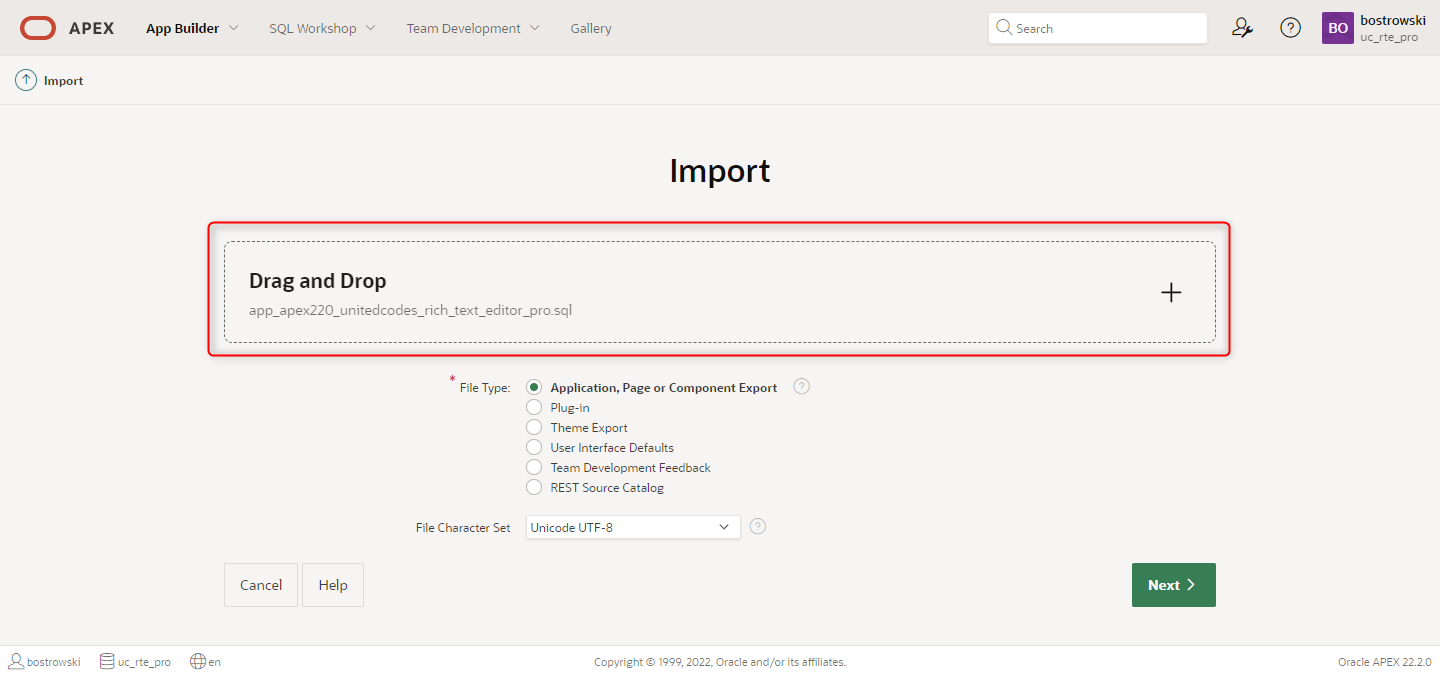Click the Help button beside Cancel
This screenshot has width=1440, height=678.
pyautogui.click(x=333, y=585)
